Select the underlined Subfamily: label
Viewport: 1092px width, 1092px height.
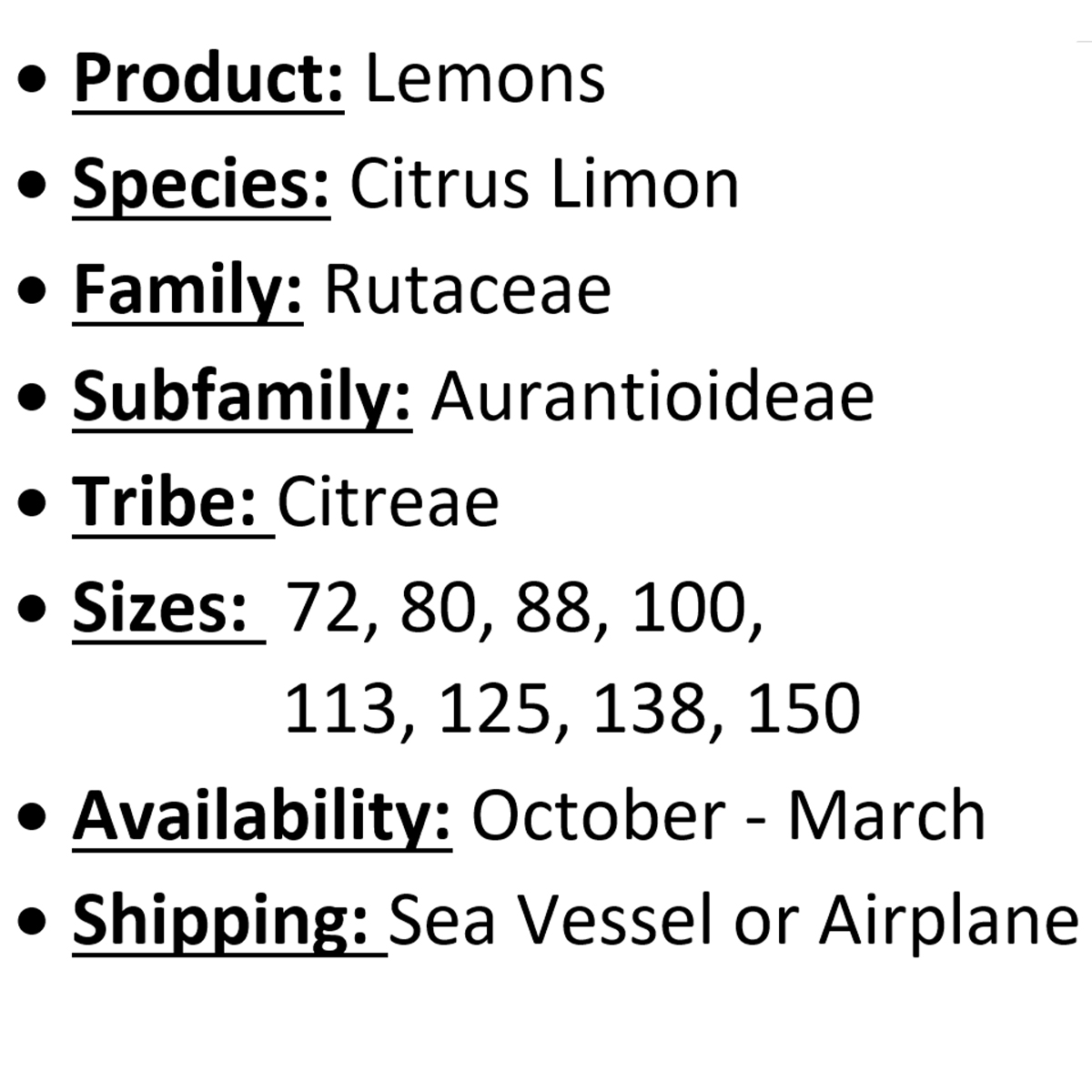[242, 397]
